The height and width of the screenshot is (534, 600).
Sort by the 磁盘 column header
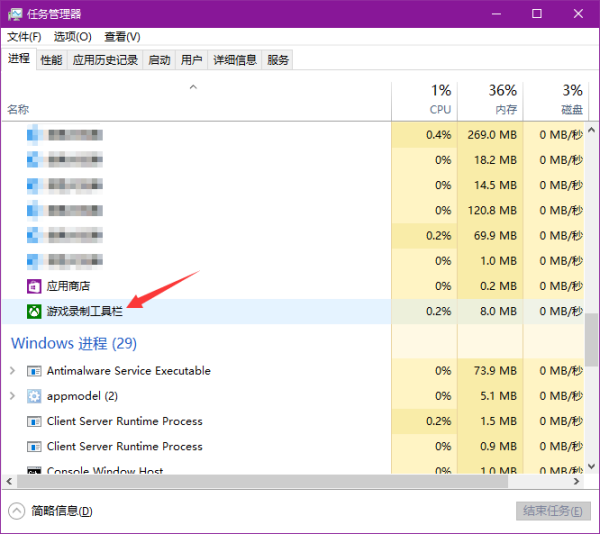(x=554, y=101)
